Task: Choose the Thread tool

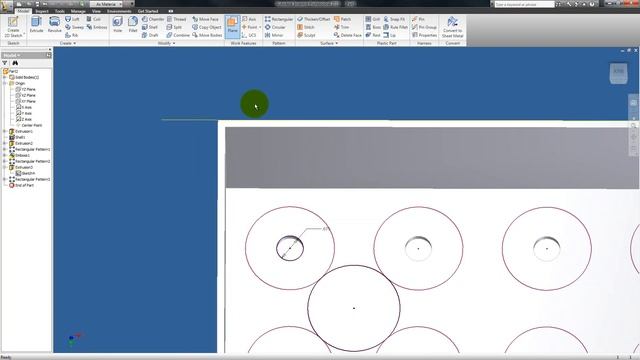Action: coord(176,19)
